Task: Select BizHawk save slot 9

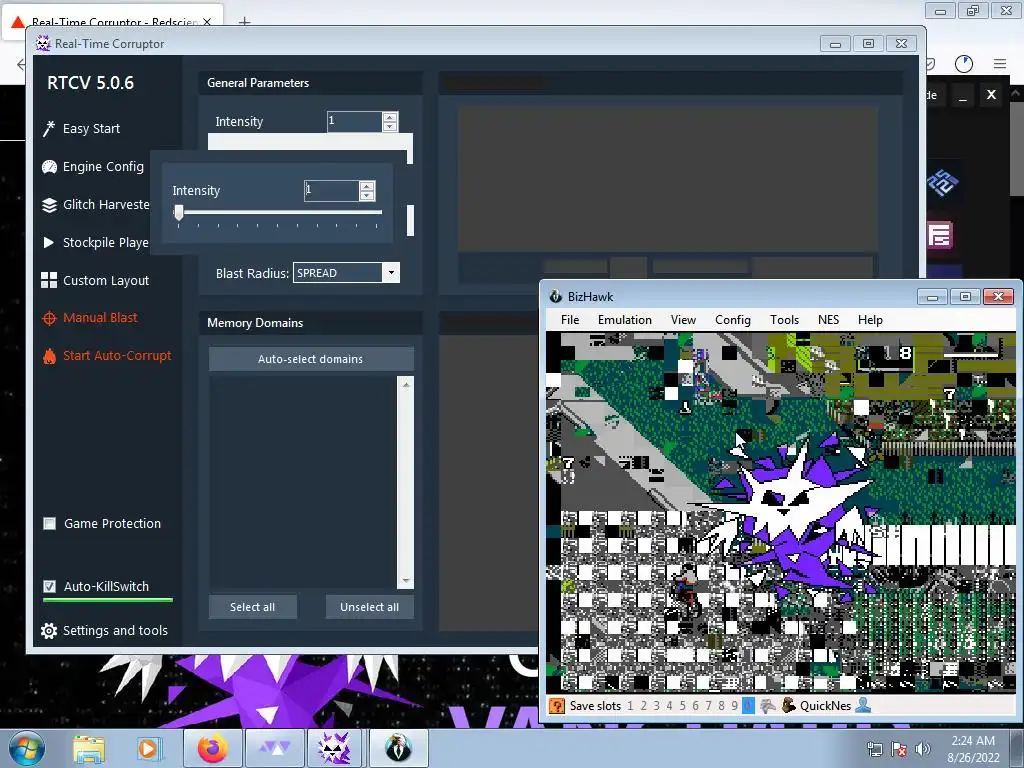Action: (735, 706)
